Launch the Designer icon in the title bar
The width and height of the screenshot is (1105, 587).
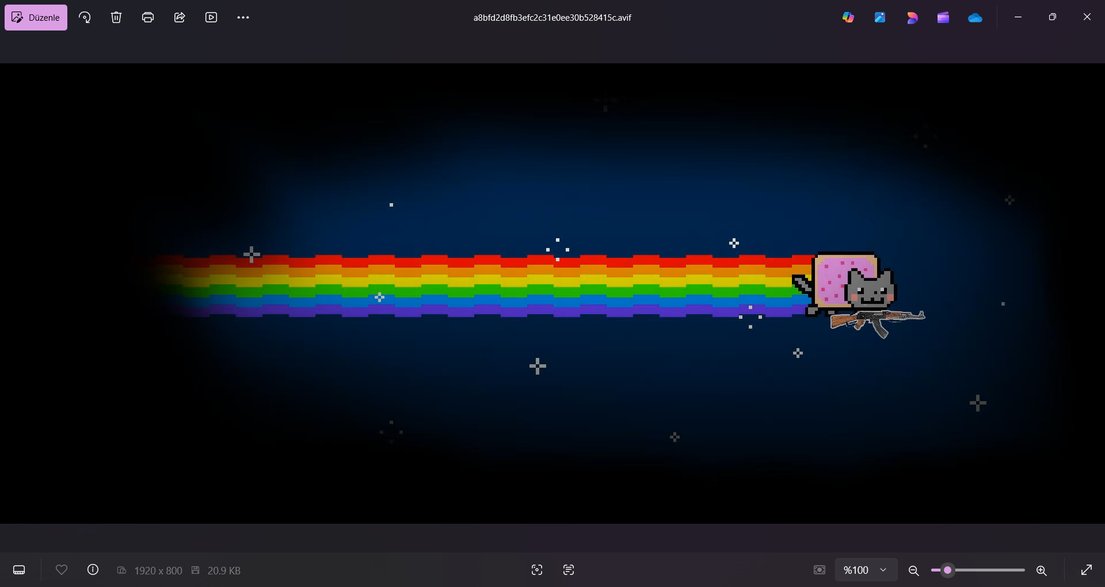tap(912, 18)
